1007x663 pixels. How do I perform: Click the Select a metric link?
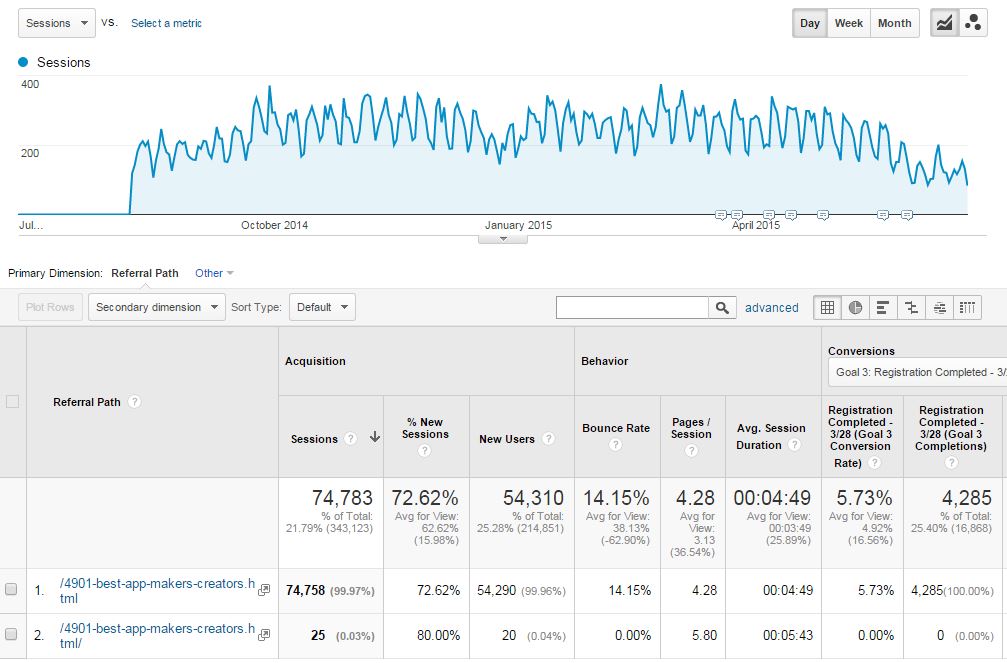166,22
